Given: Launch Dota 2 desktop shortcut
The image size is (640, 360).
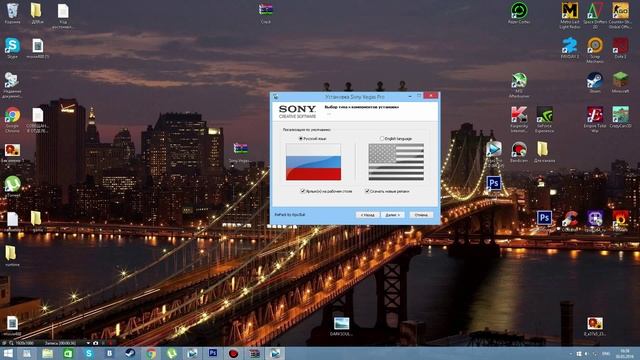Looking at the screenshot, I should click(620, 48).
